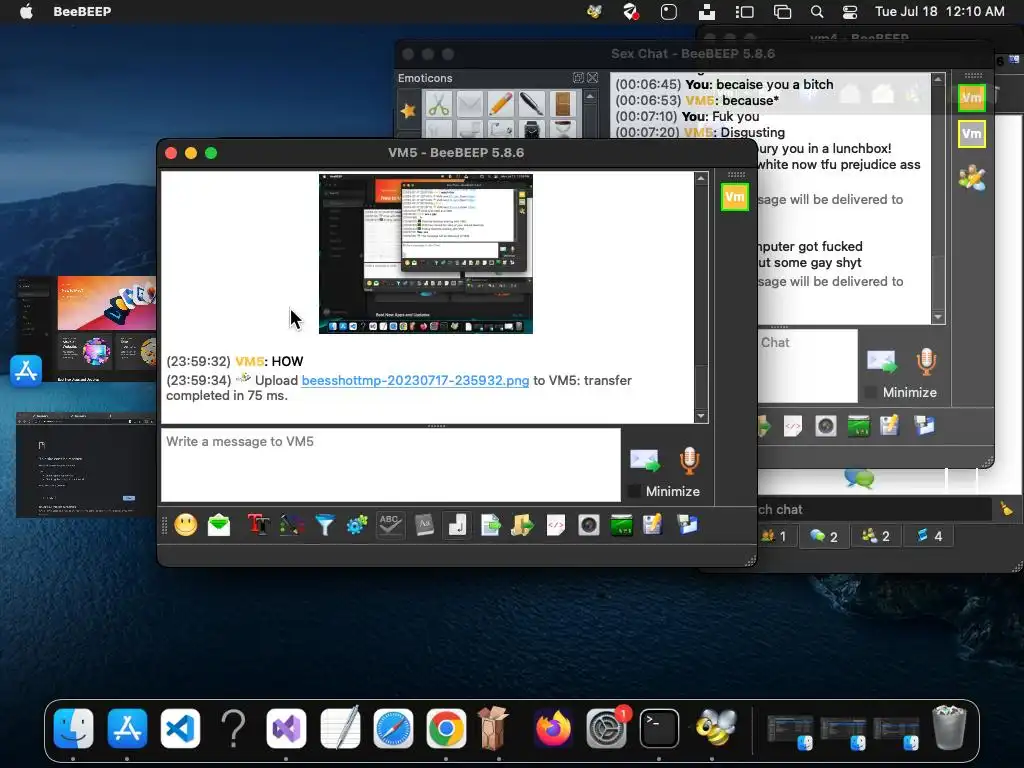
Task: Click the save chat floppy-pencil icon in VM5
Action: [x=653, y=525]
